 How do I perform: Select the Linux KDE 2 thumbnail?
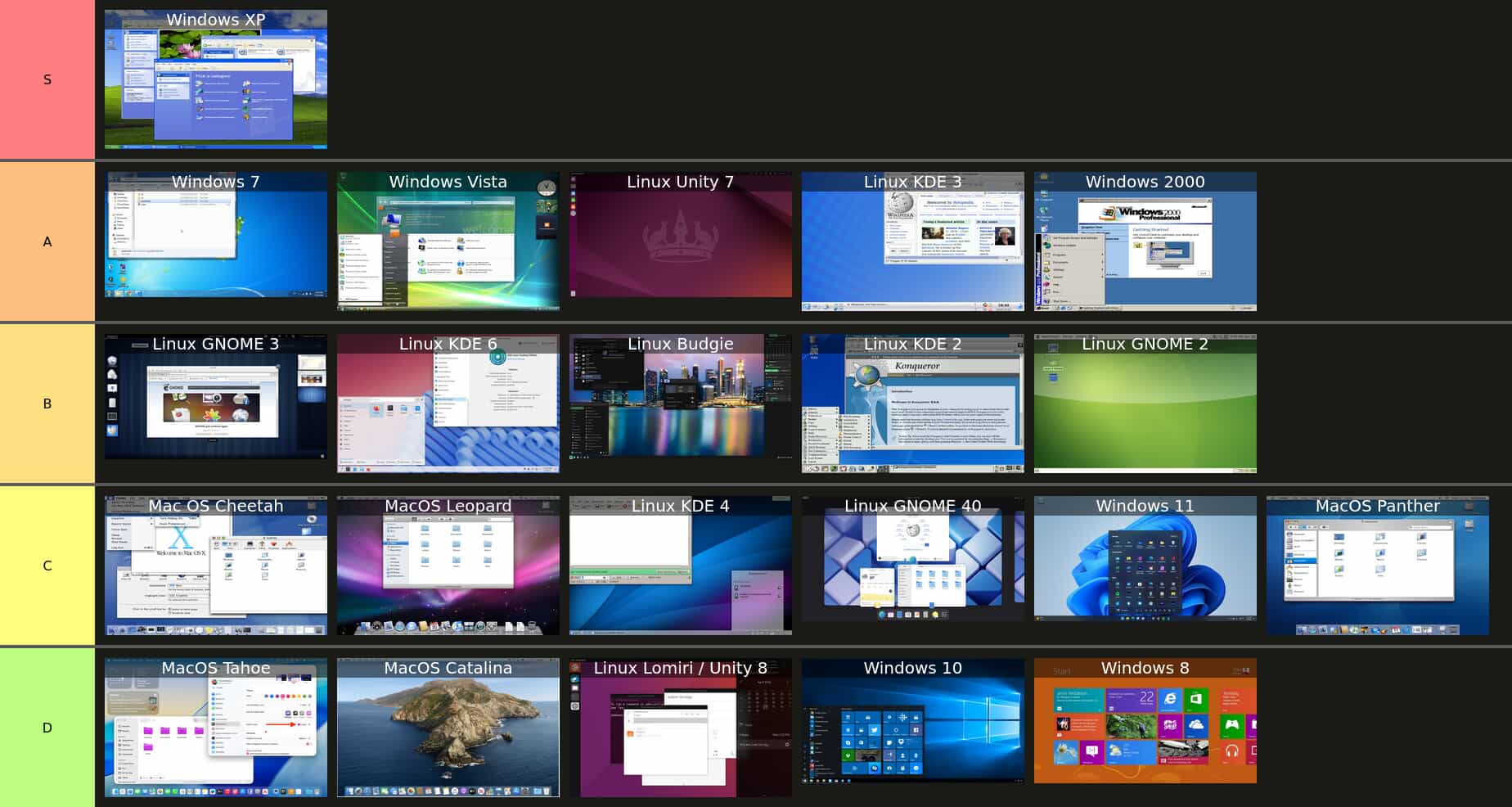pos(913,403)
